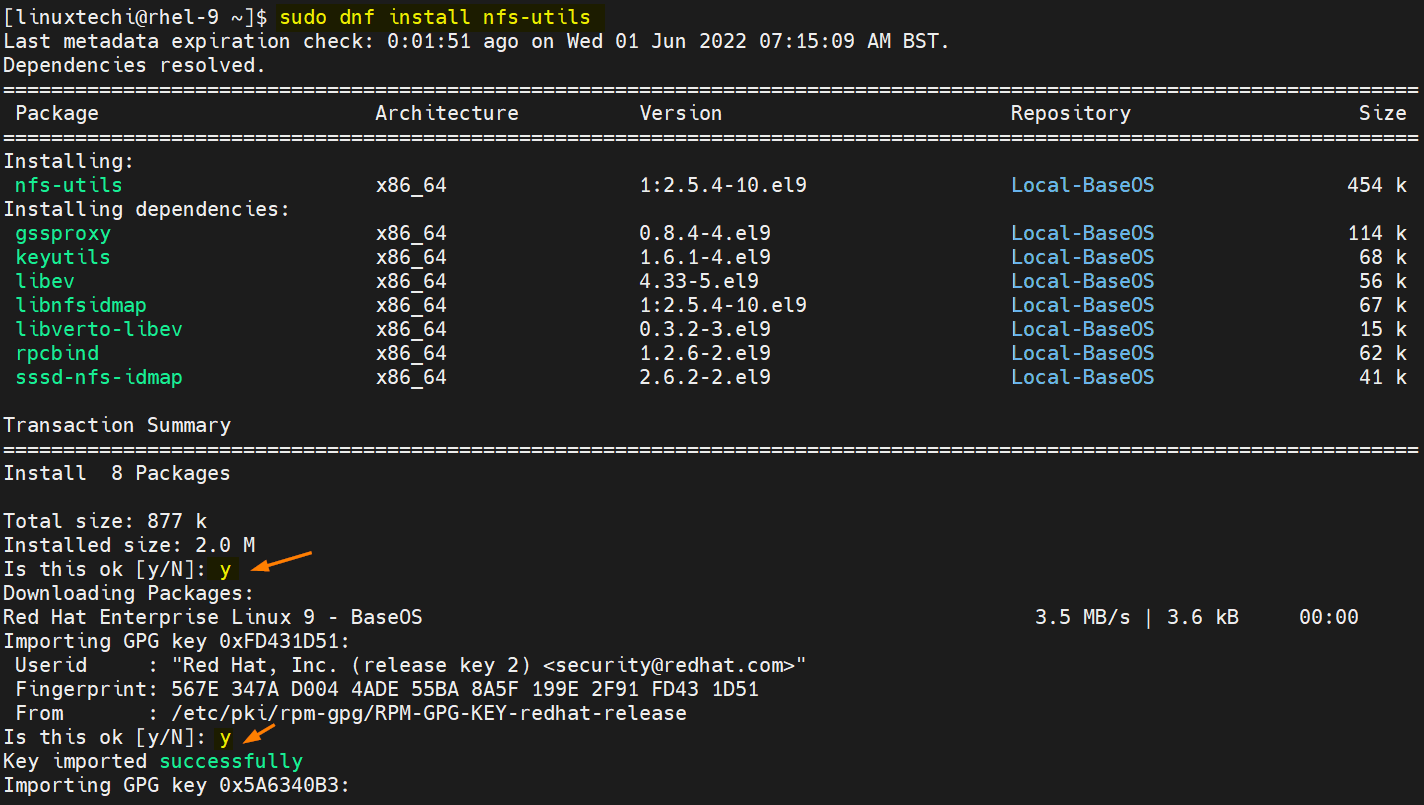Screen dimensions: 1424x805
Task: Click the sssd-nfs-idmap package name
Action: (99, 377)
